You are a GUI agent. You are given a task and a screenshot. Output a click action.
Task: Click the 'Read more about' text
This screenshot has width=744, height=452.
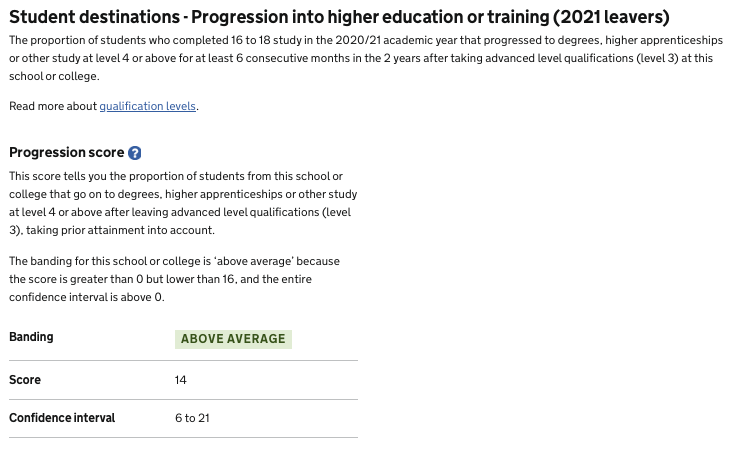point(53,106)
